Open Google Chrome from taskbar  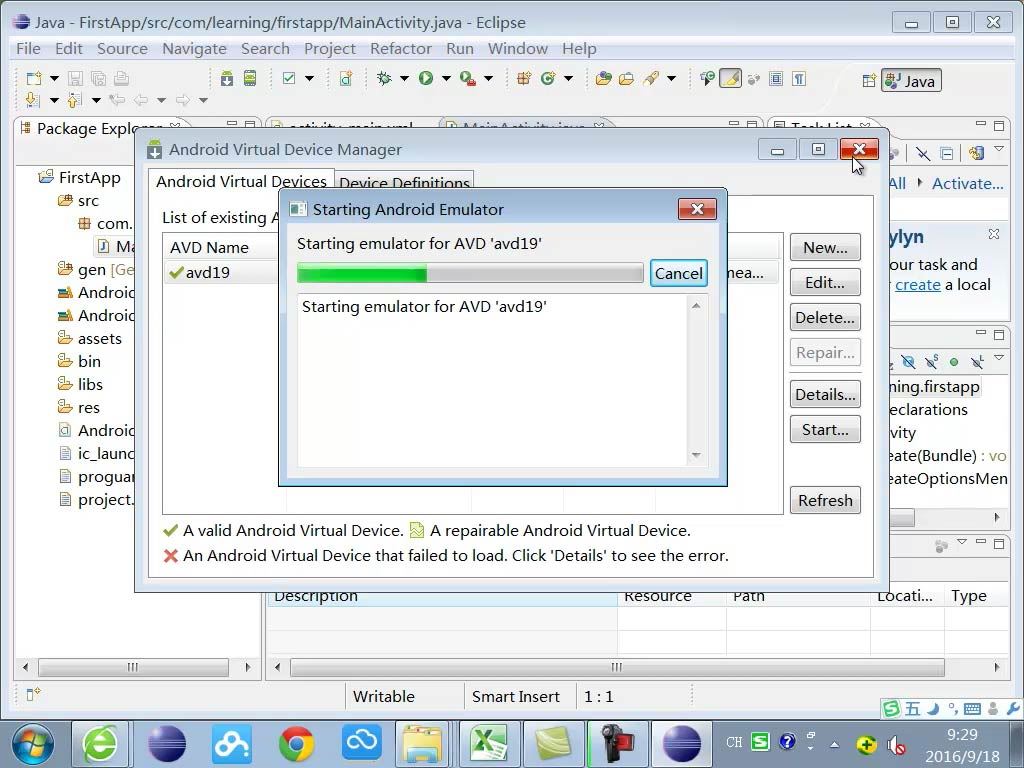pos(296,743)
